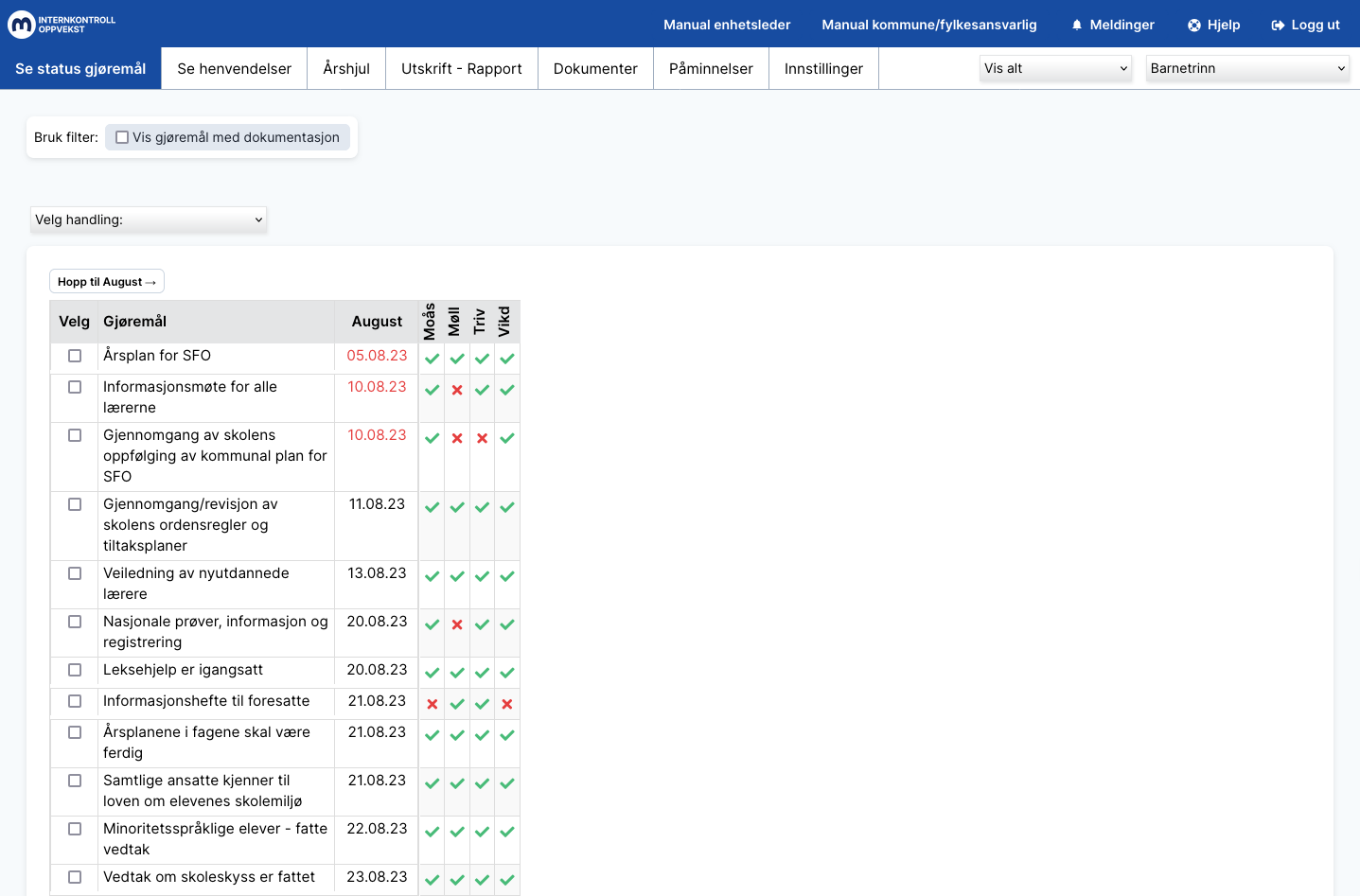Open the Manual enhetsleder link
This screenshot has width=1360, height=896.
(727, 25)
